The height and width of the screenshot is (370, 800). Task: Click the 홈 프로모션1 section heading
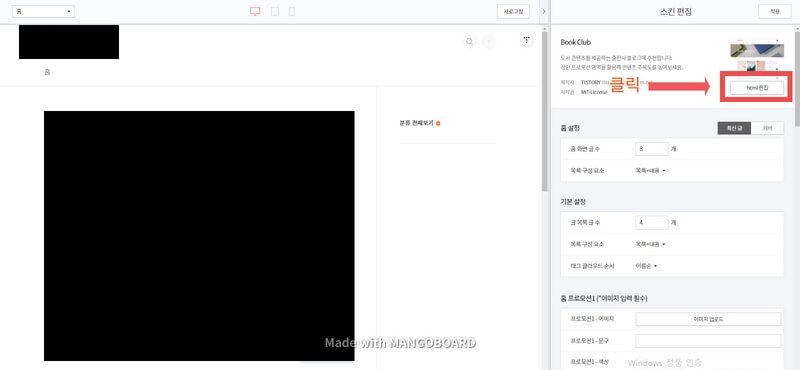coord(604,298)
